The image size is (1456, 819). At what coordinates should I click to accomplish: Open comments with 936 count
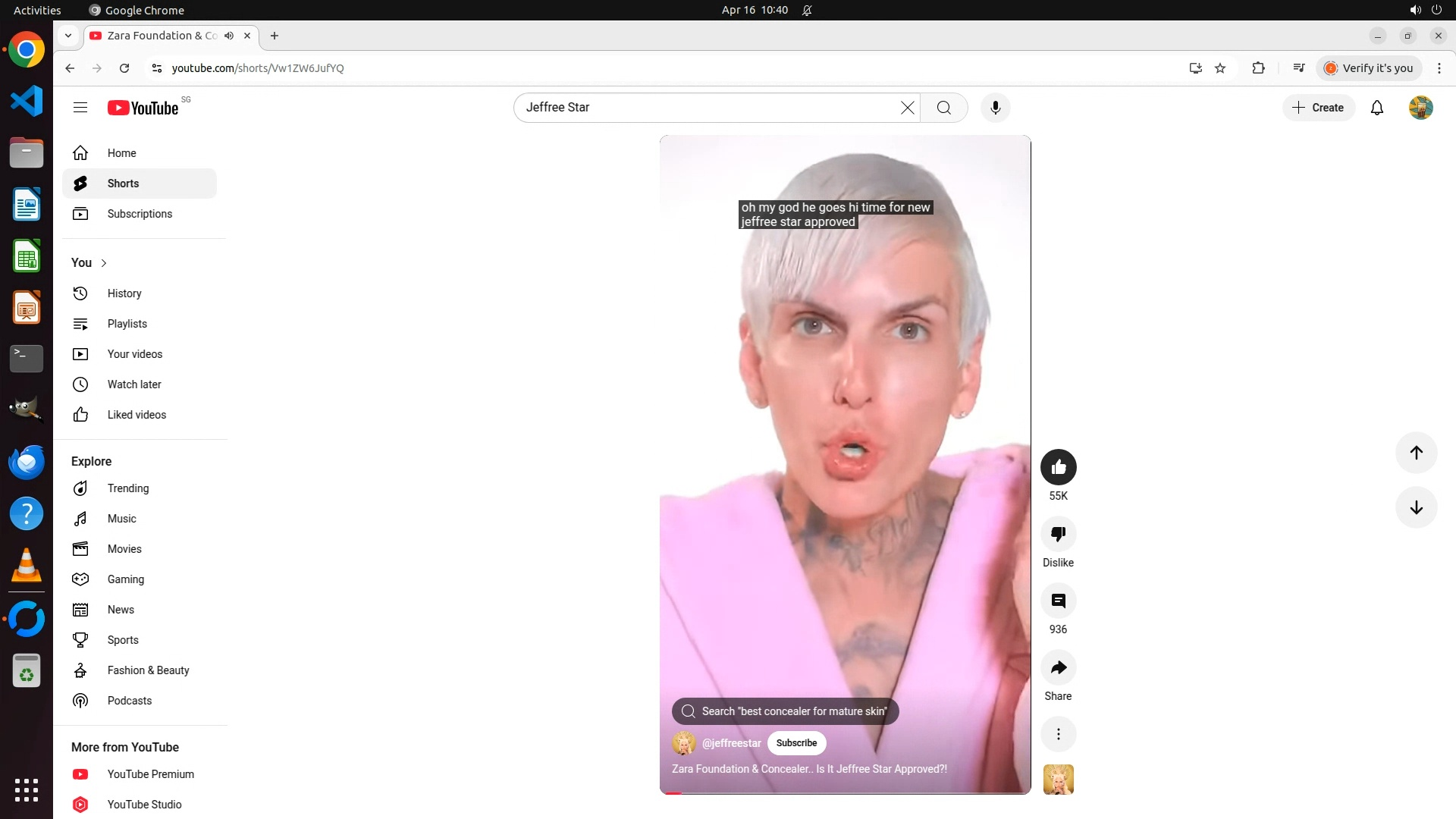click(1058, 601)
